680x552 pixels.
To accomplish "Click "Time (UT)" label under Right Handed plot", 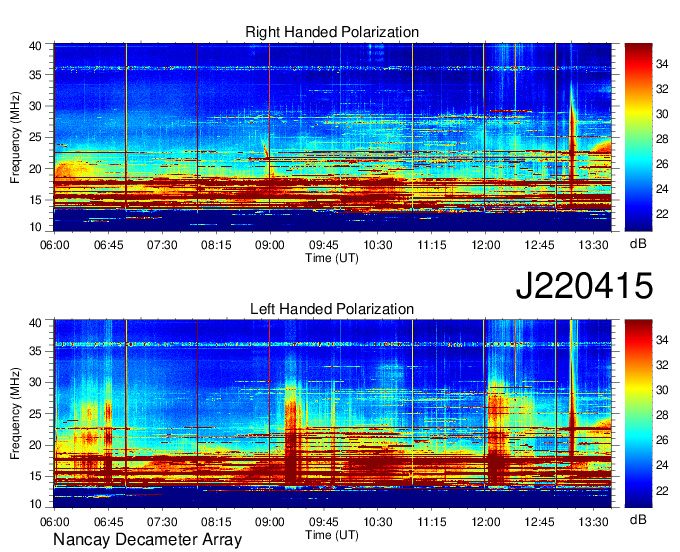I will [x=332, y=258].
